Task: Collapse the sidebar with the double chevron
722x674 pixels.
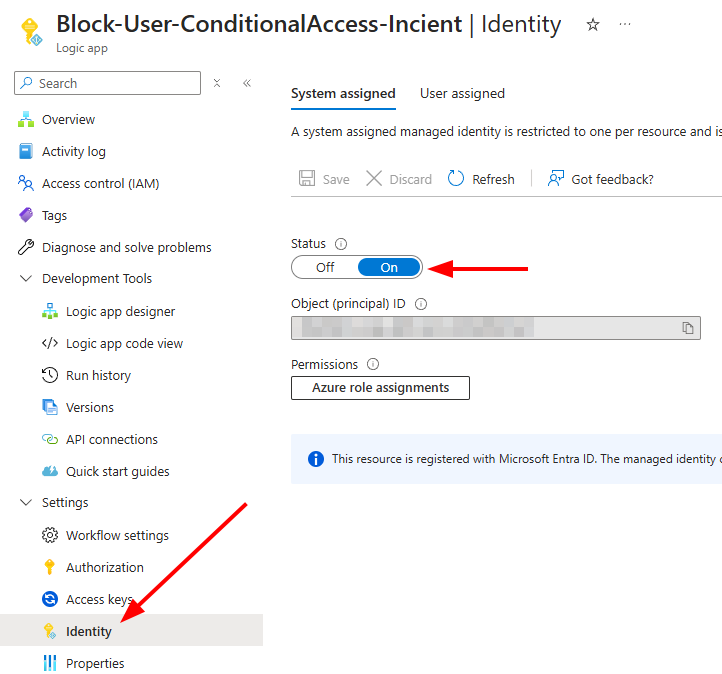Action: pos(247,83)
